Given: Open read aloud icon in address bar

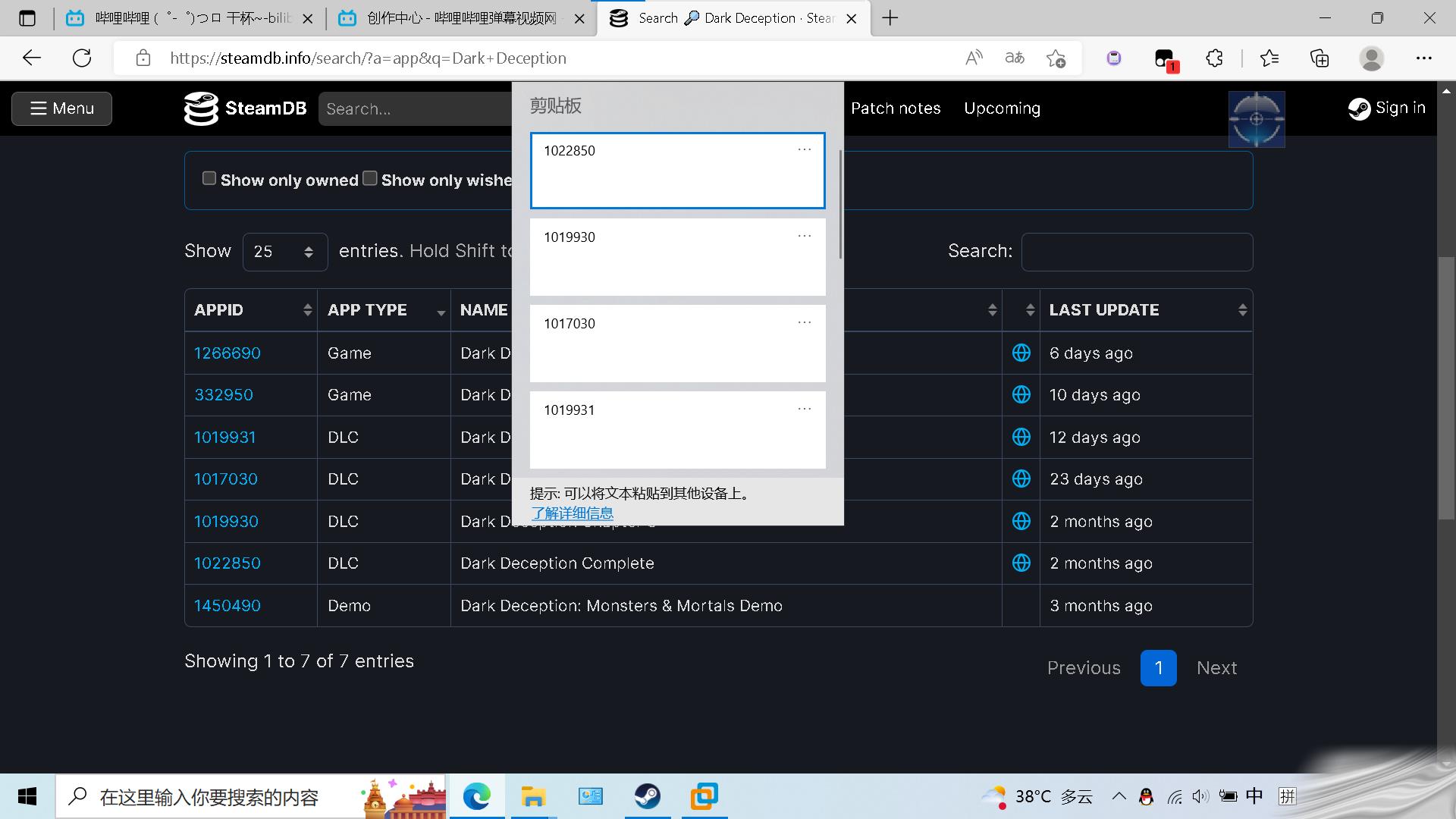Looking at the screenshot, I should (x=974, y=58).
